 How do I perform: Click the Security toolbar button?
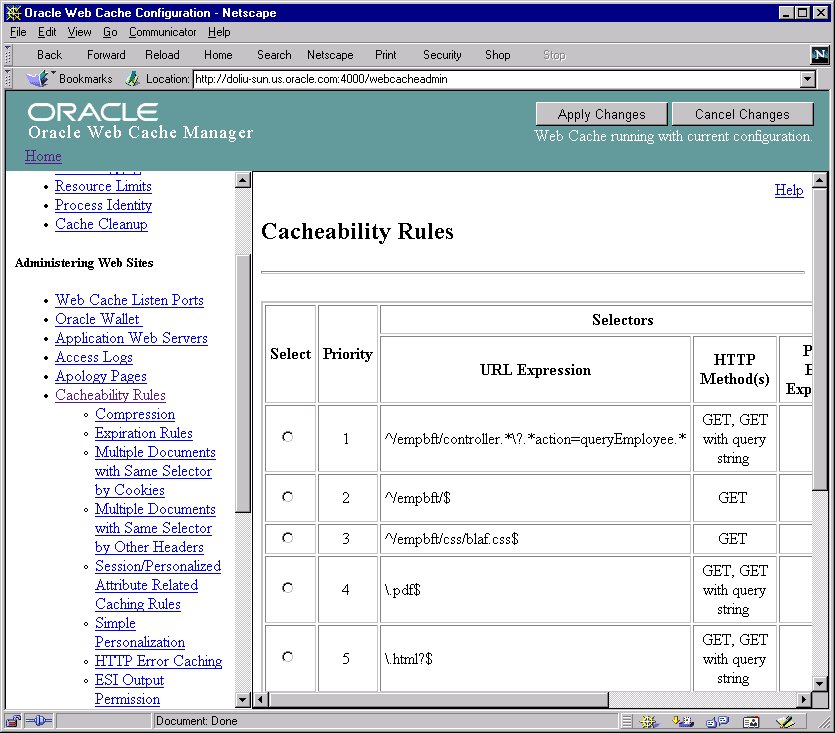pos(442,55)
